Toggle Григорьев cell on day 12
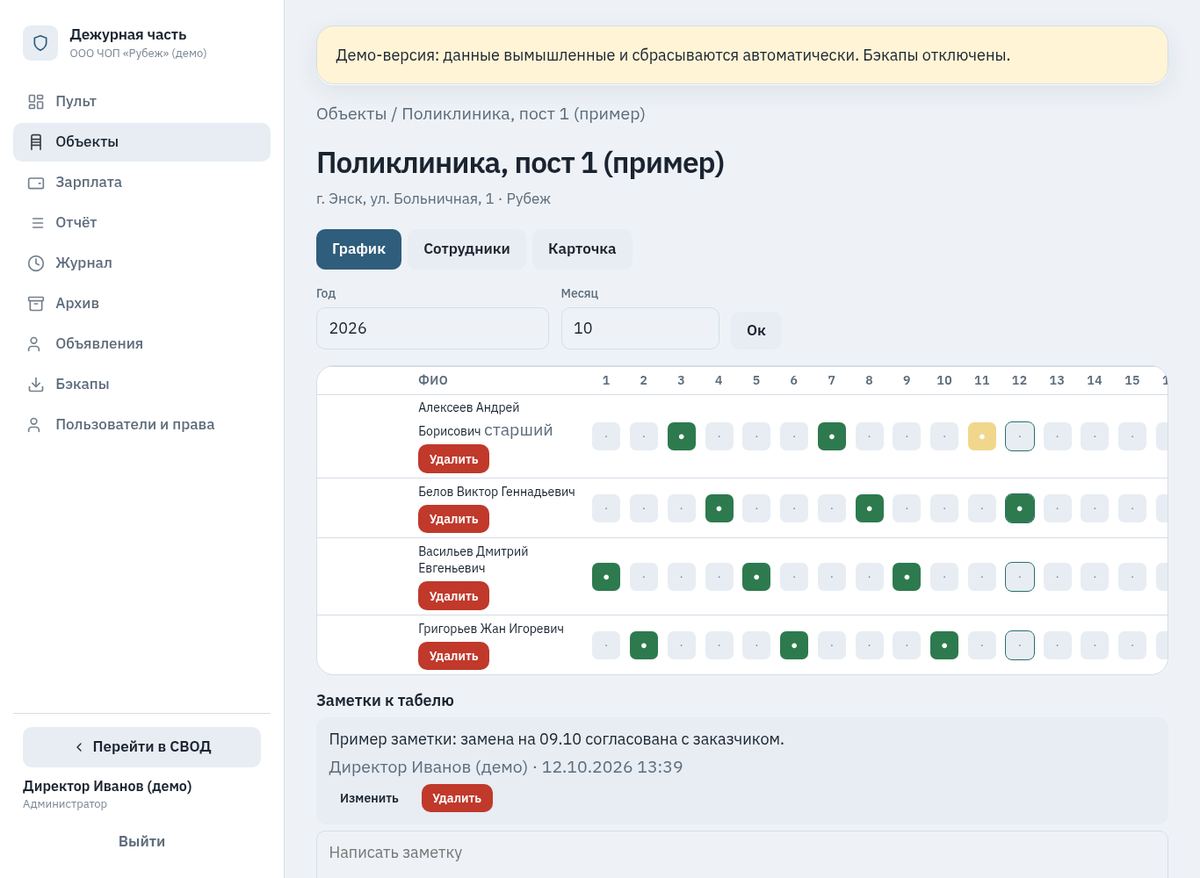Screen dimensions: 1200x878 (1019, 645)
